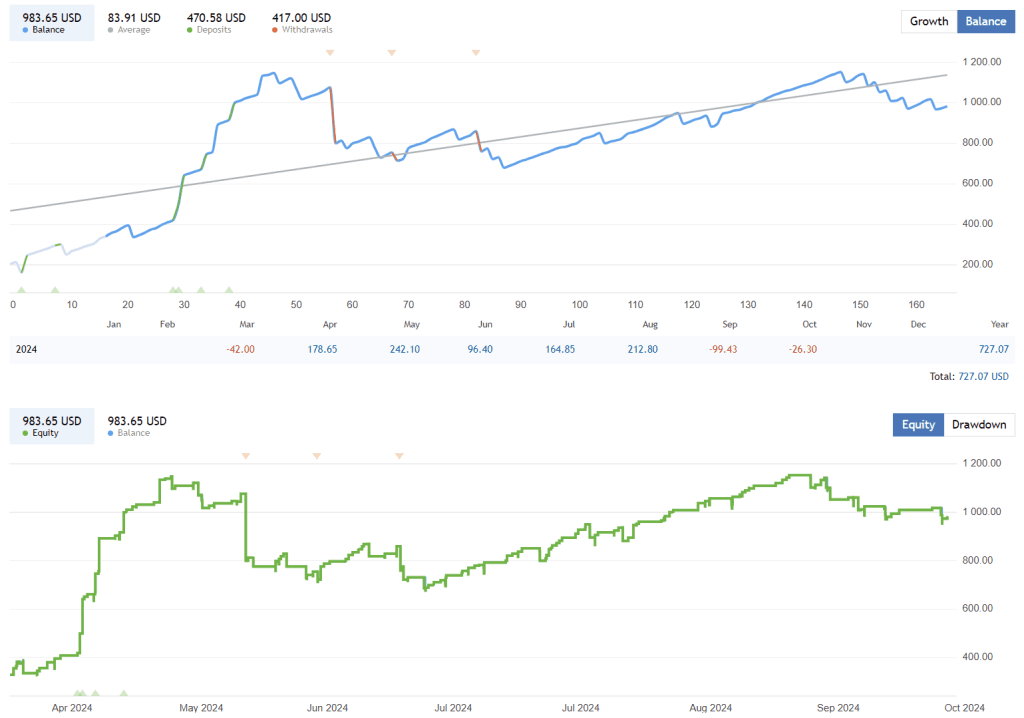Click a withdrawal triangle above the equity chart
1024x718 pixels.
click(x=316, y=455)
